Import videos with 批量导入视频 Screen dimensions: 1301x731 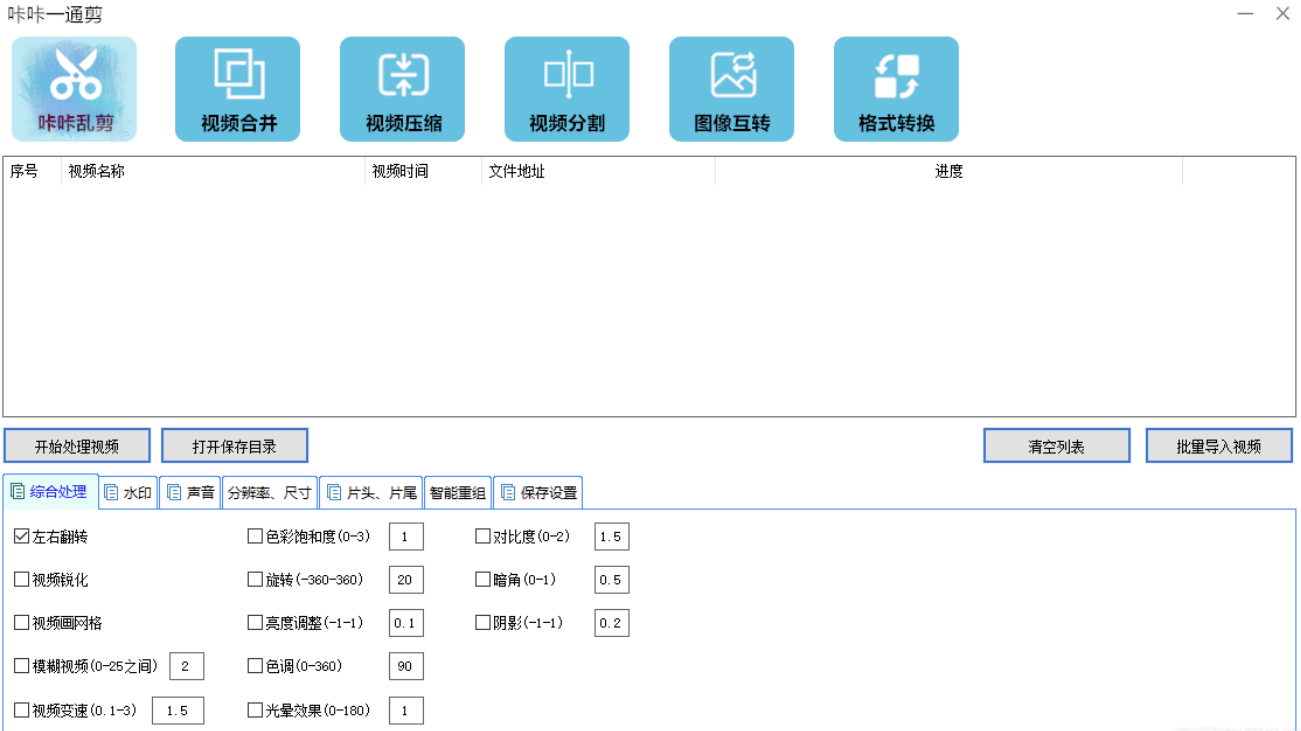point(1219,445)
